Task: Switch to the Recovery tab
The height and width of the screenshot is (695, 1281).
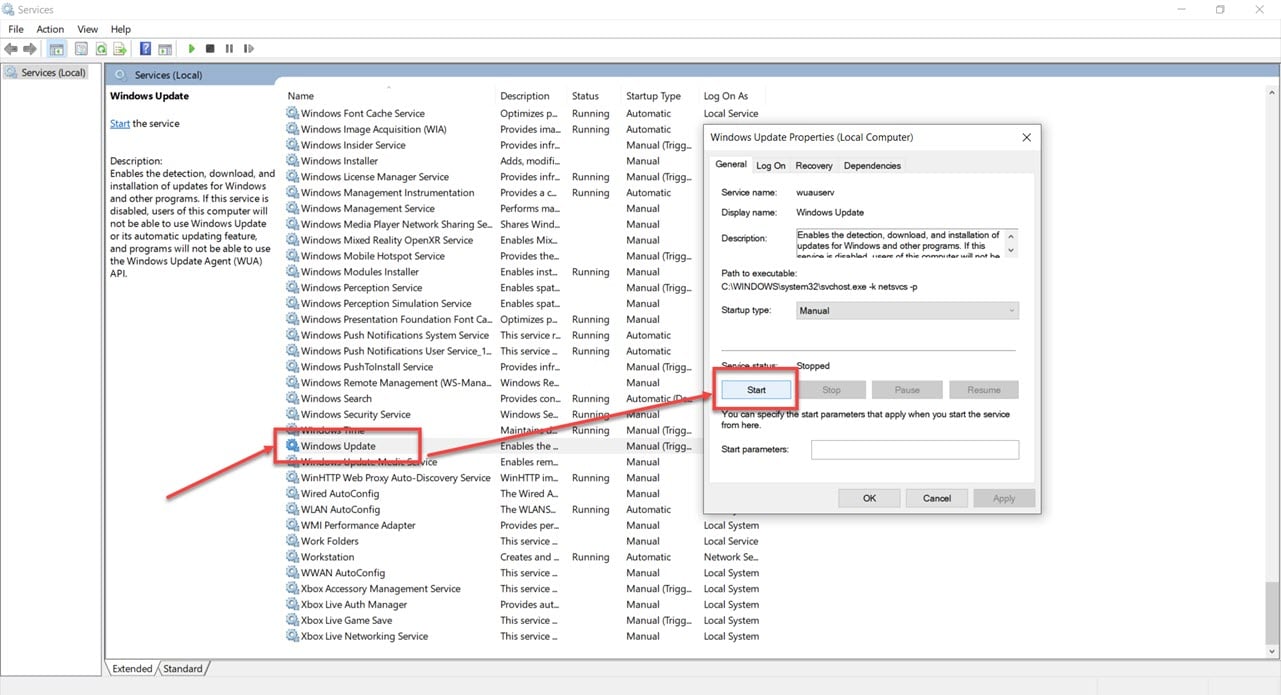Action: [814, 166]
